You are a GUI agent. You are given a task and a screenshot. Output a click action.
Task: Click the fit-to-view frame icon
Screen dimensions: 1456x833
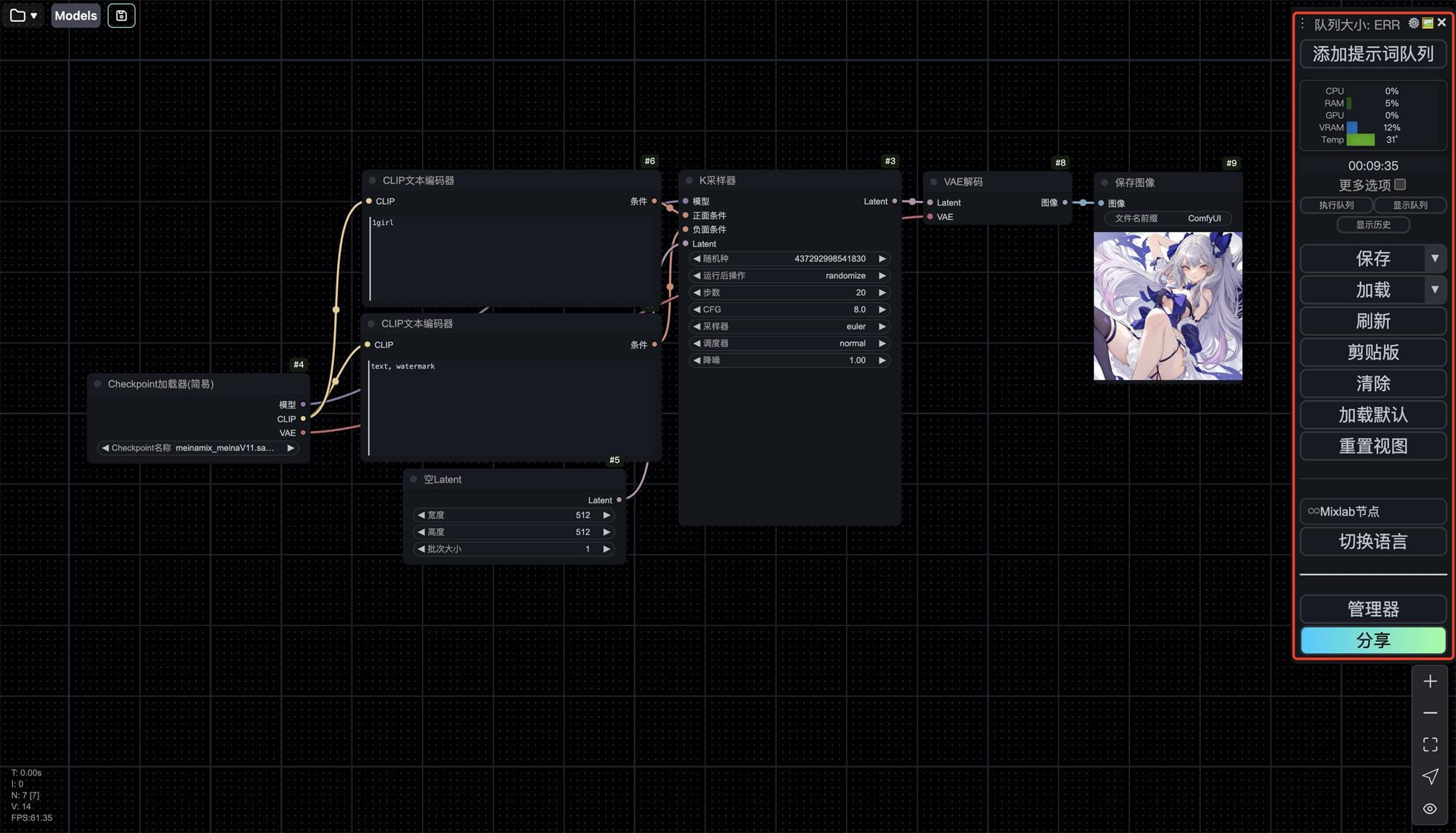point(1430,744)
